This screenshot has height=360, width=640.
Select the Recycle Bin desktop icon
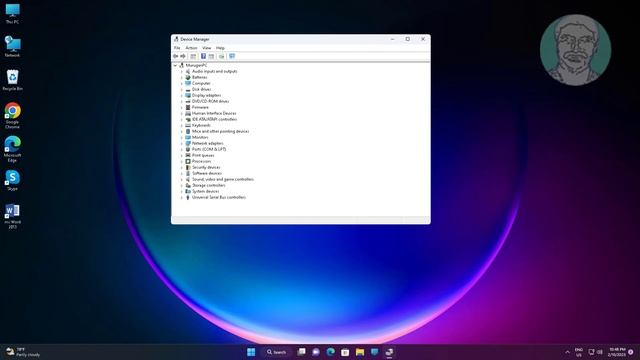12,80
